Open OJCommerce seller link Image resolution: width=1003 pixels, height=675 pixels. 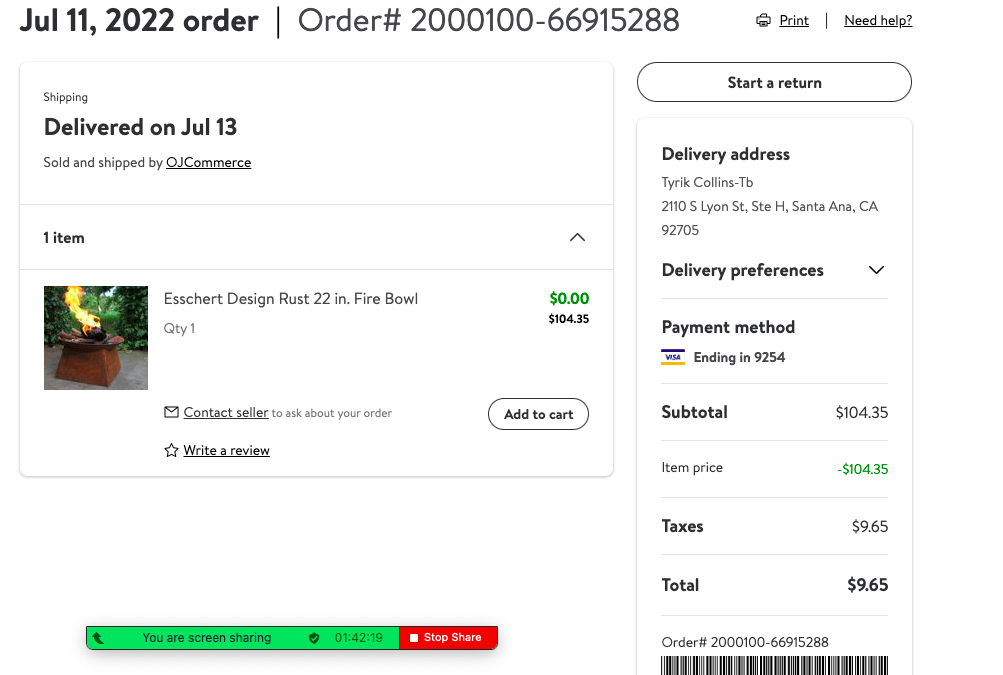pyautogui.click(x=209, y=163)
